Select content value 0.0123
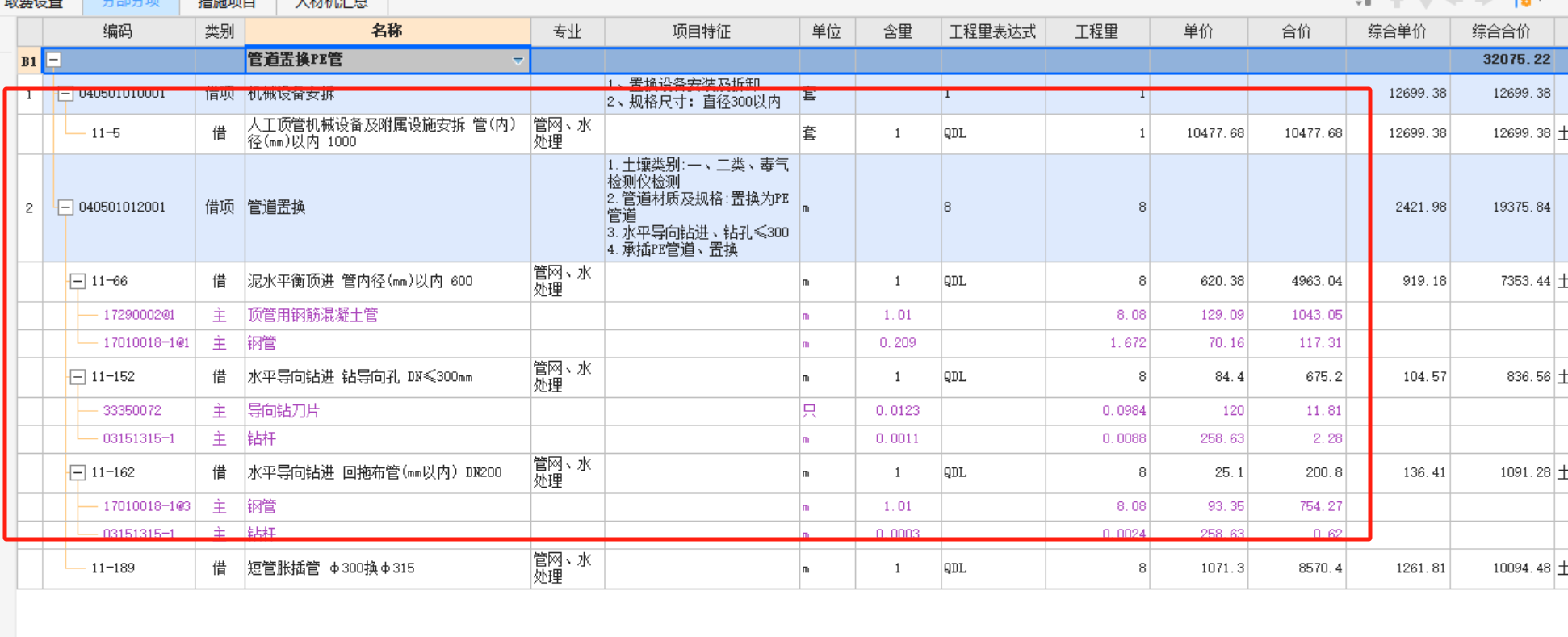The height and width of the screenshot is (637, 1568). coord(898,411)
